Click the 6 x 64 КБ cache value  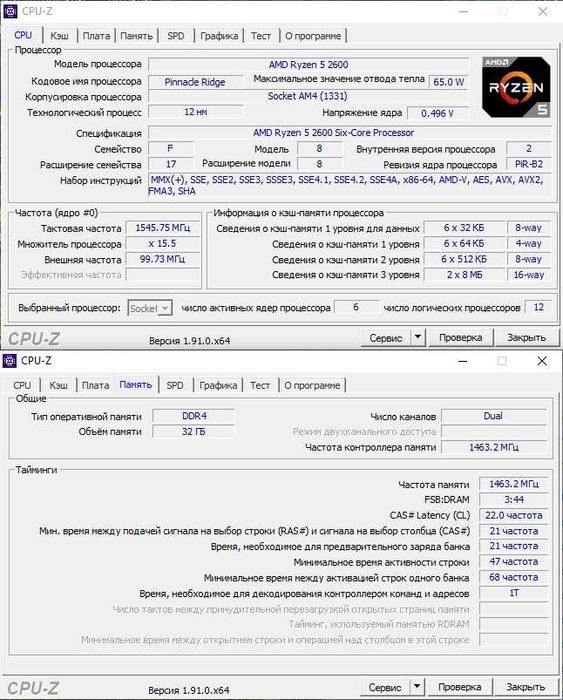click(464, 243)
